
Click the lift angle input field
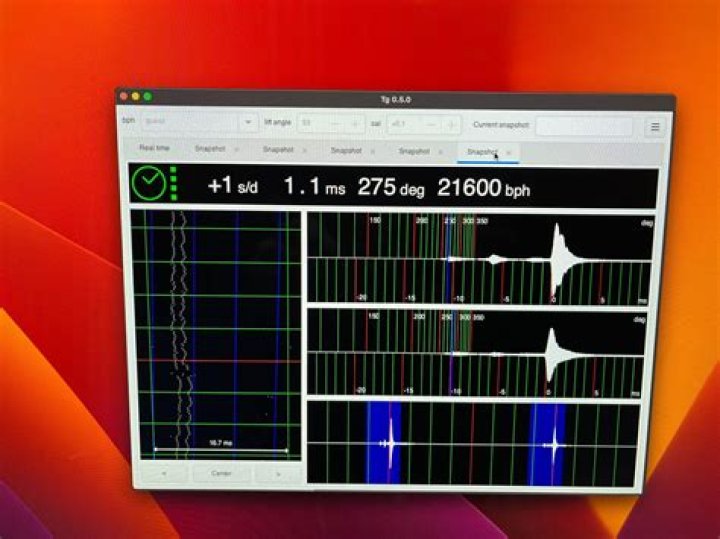tap(308, 123)
